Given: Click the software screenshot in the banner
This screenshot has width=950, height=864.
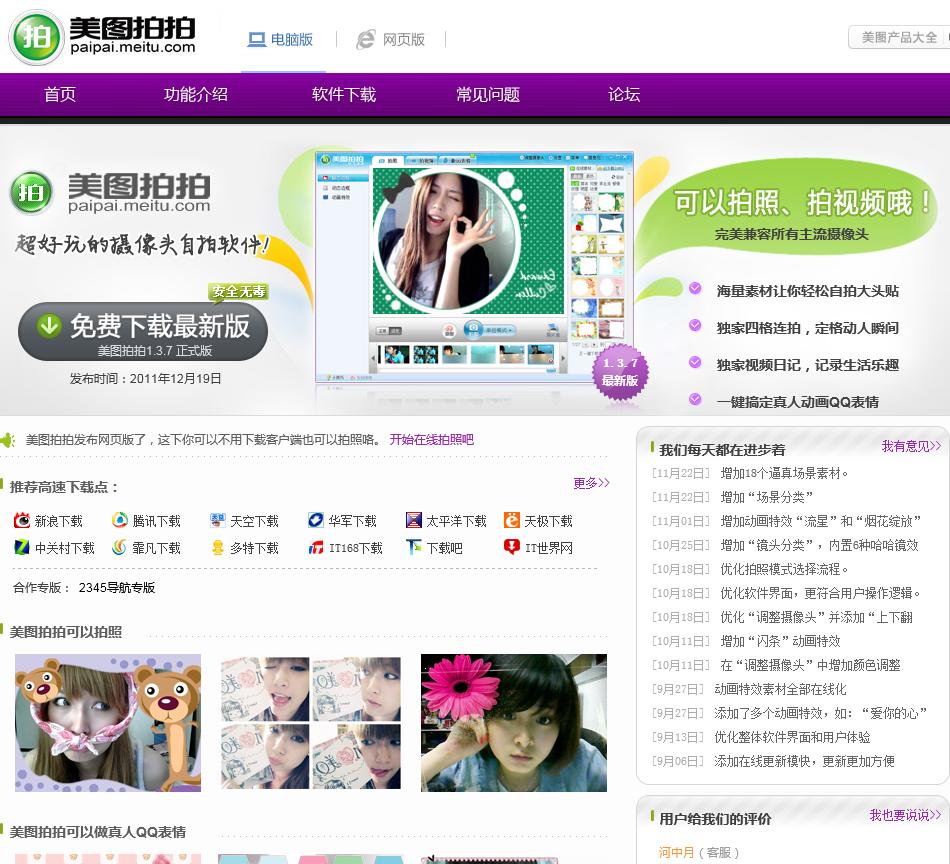Looking at the screenshot, I should (474, 267).
